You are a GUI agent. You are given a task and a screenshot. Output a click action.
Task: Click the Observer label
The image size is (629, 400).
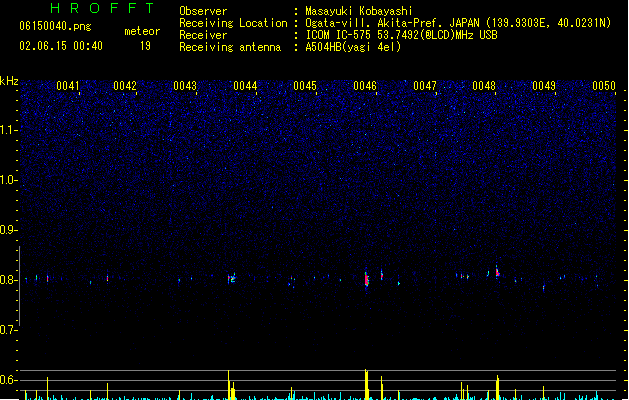click(x=203, y=11)
